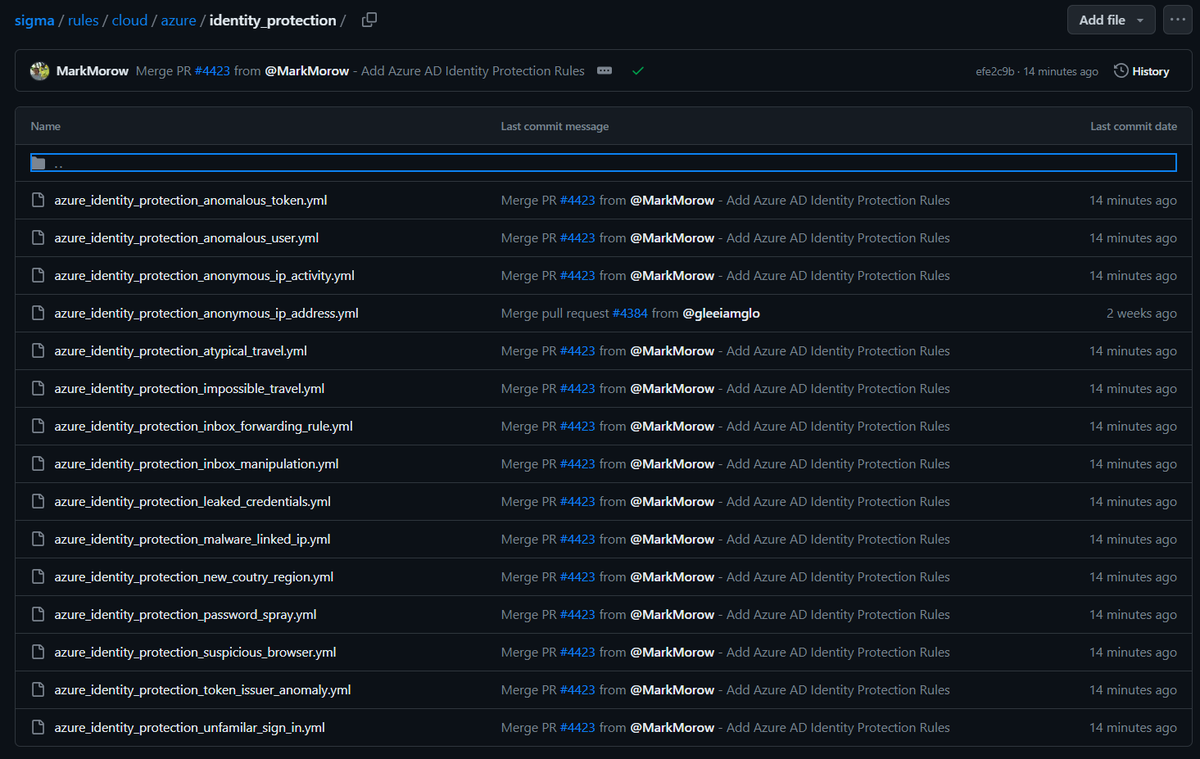Open azure_identity_protection_suspicious_browser.yml
The height and width of the screenshot is (759, 1200).
196,652
